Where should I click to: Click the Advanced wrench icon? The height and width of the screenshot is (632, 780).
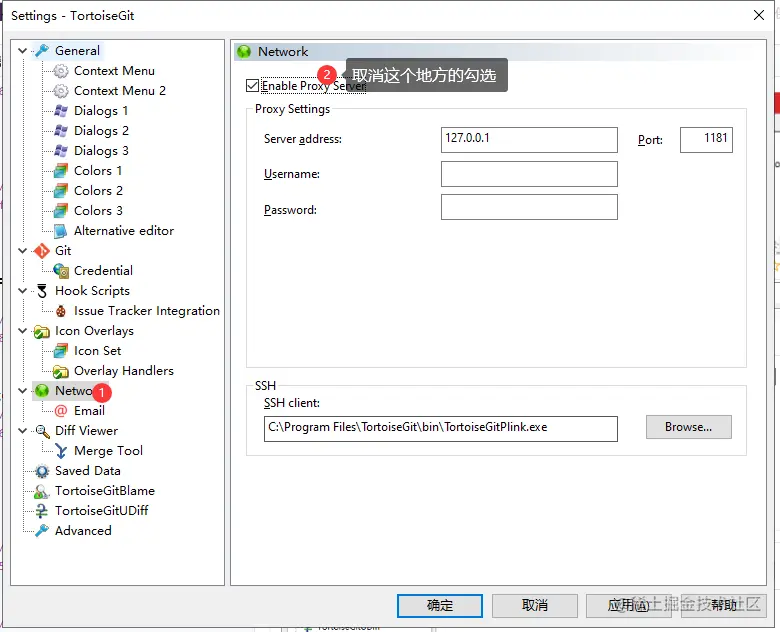(42, 531)
